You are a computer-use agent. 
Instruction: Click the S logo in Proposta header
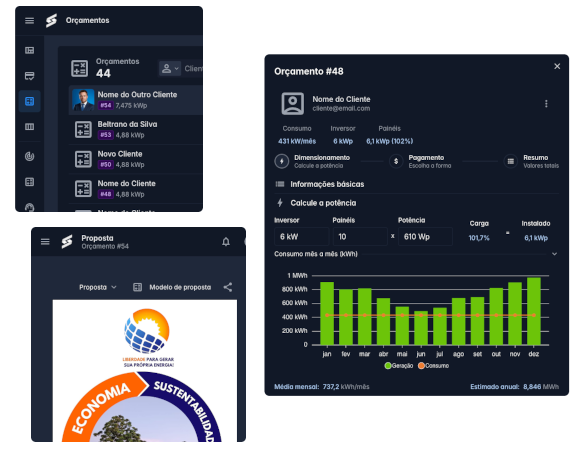(67, 242)
